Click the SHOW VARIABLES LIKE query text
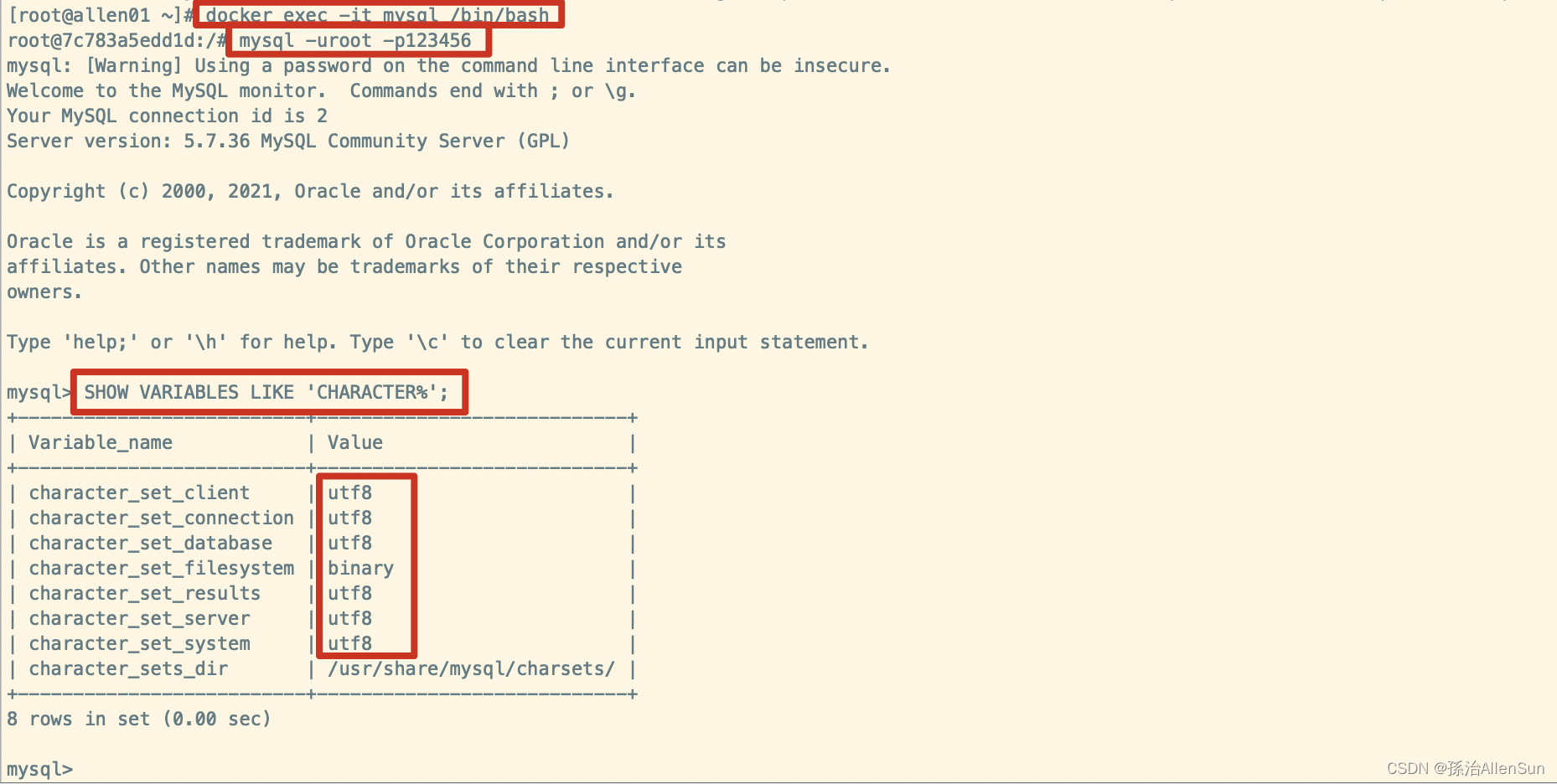 [266, 392]
